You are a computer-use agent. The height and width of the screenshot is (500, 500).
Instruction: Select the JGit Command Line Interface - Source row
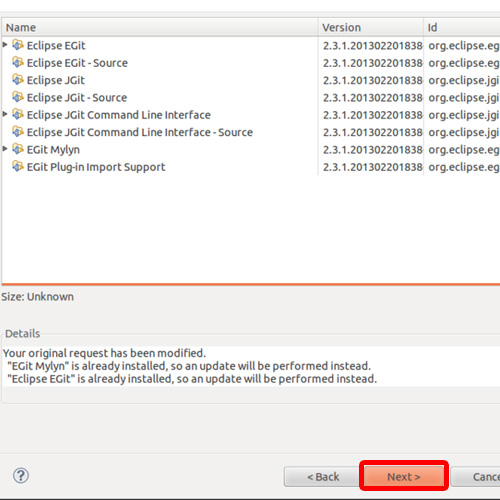pyautogui.click(x=250, y=132)
